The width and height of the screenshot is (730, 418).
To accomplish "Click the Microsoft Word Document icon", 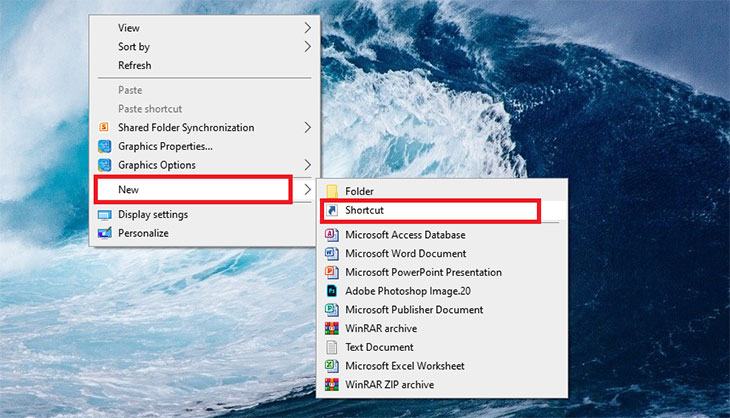I will [331, 254].
